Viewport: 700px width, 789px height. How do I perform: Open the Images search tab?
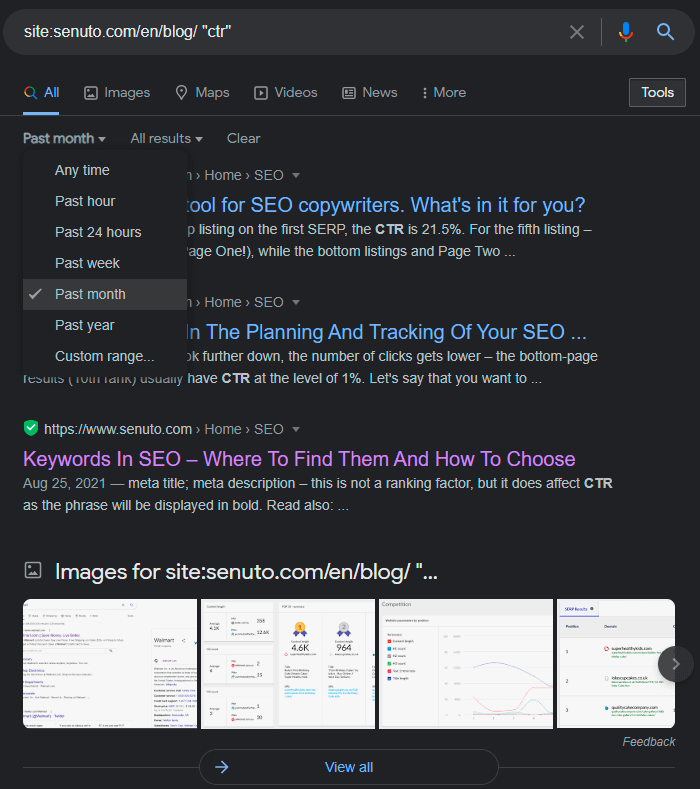point(117,92)
